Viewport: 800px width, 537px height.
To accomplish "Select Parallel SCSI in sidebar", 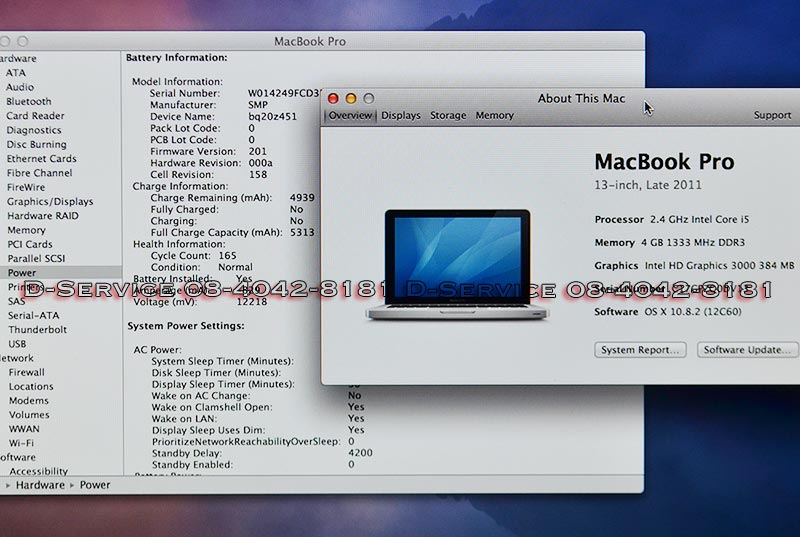I will (36, 259).
